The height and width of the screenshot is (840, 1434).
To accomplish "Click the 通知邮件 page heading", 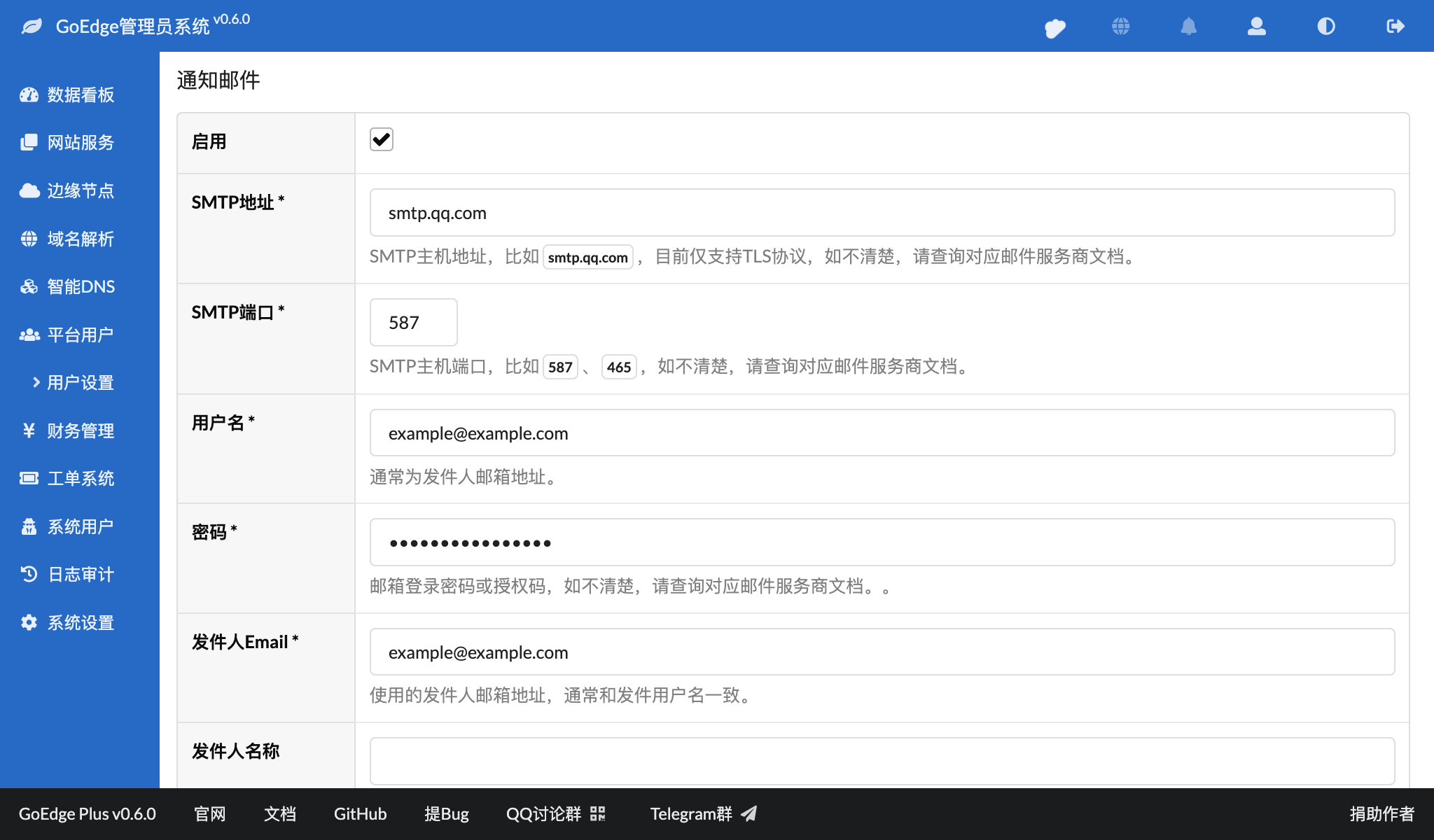I will [x=218, y=80].
